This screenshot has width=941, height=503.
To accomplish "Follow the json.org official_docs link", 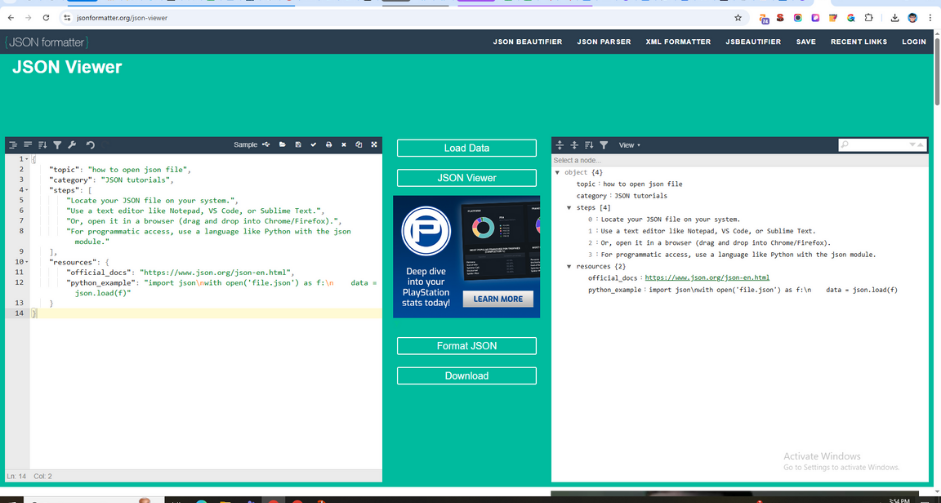I will 706,278.
